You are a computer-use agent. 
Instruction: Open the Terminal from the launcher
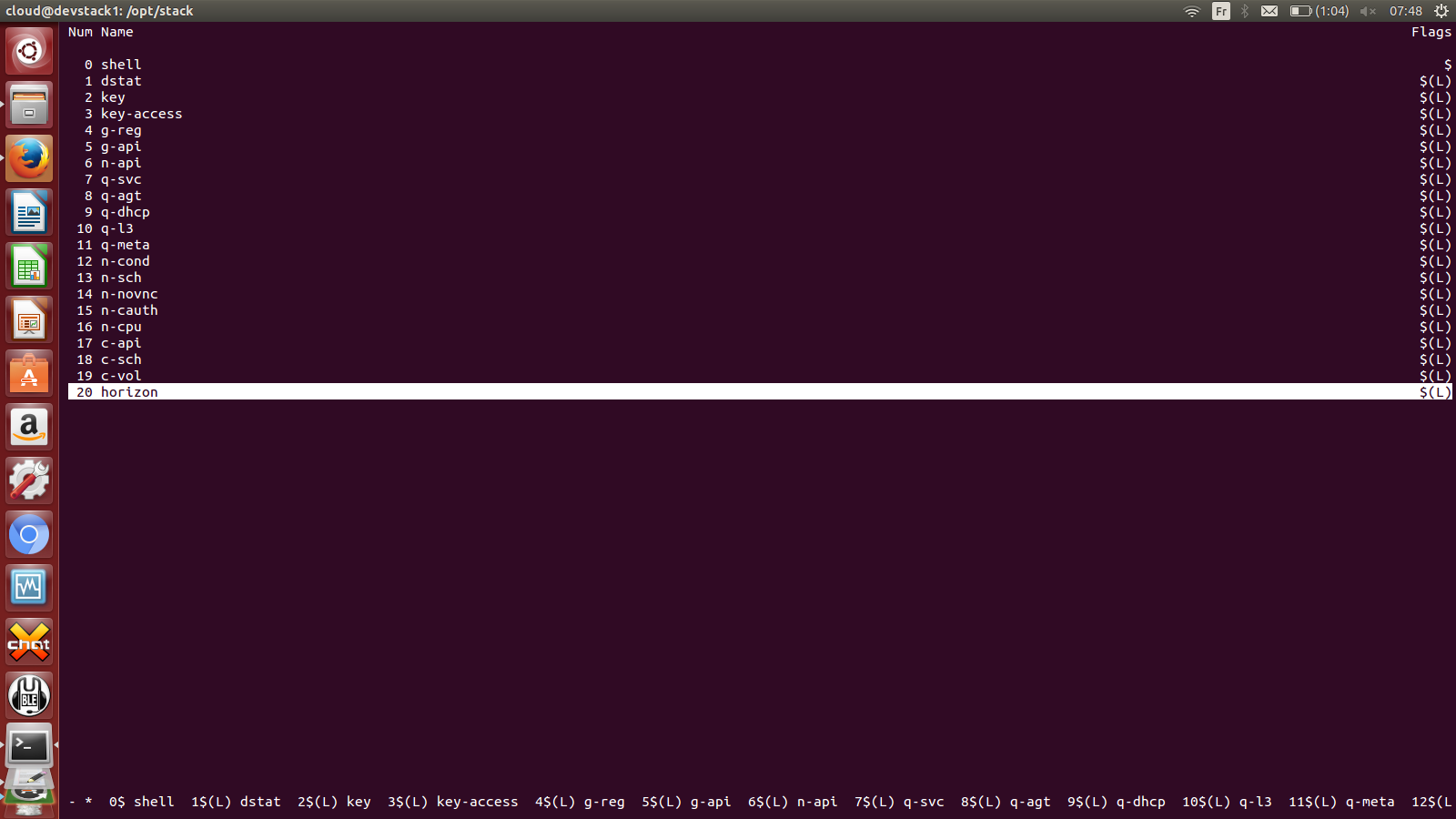point(28,746)
